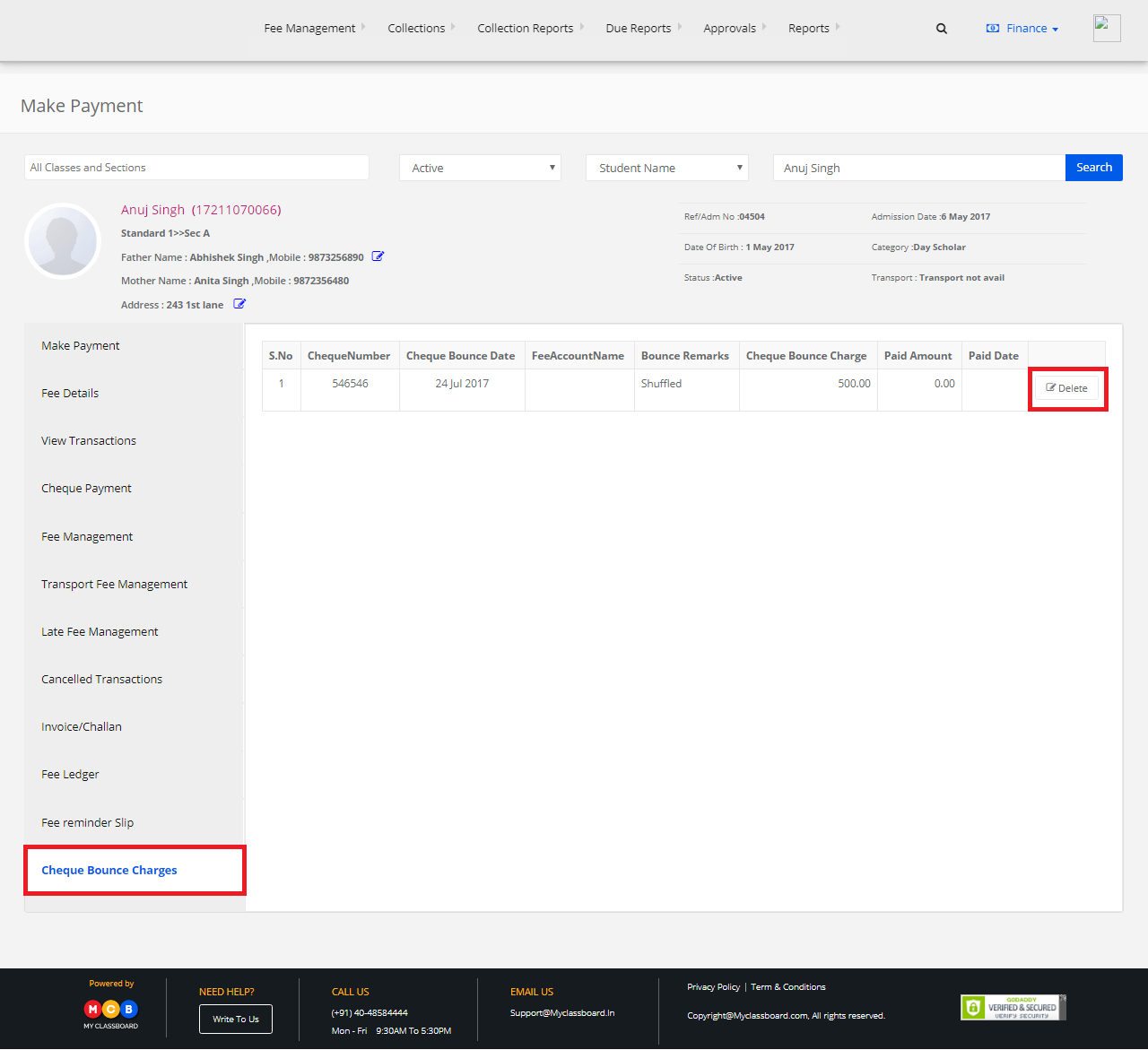
Task: Open Fee Management in side menu
Action: [x=134, y=537]
